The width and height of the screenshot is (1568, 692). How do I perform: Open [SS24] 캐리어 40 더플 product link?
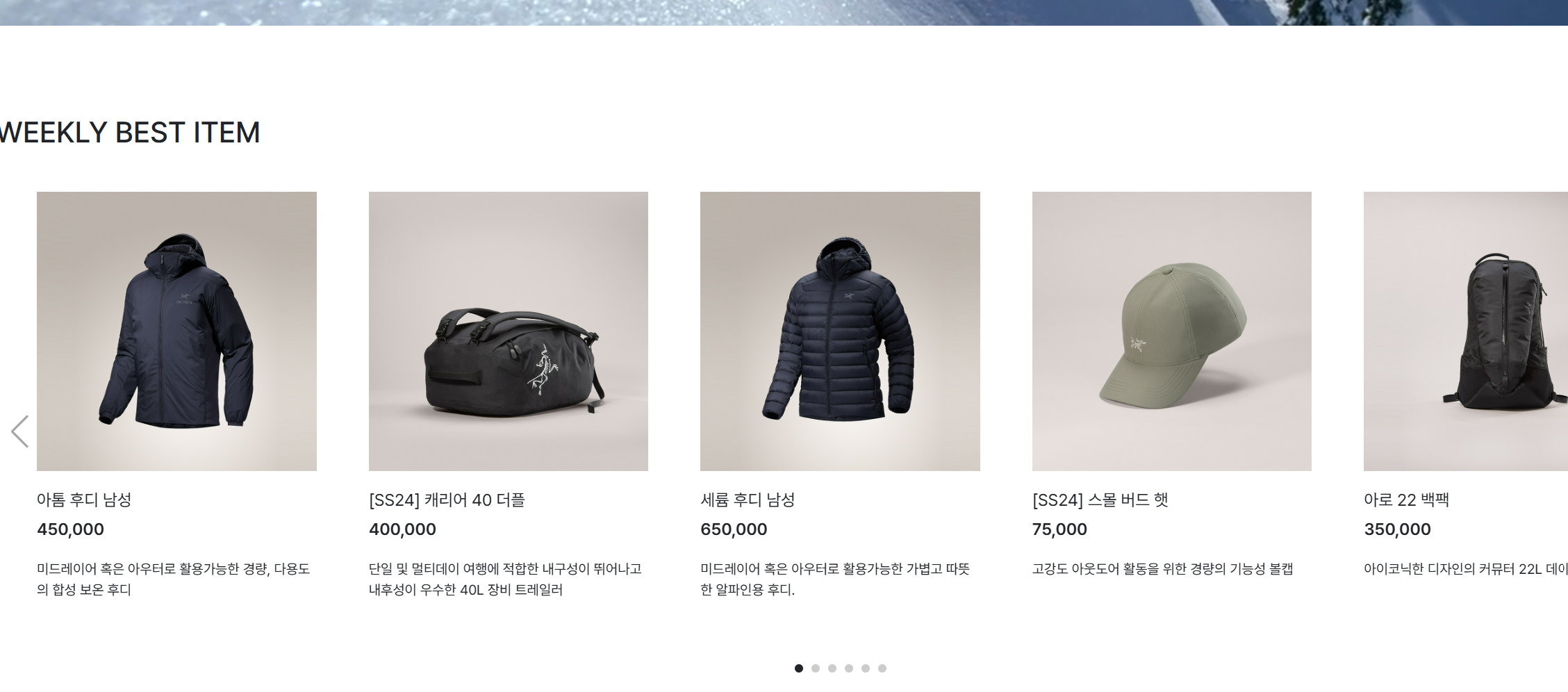pos(447,500)
